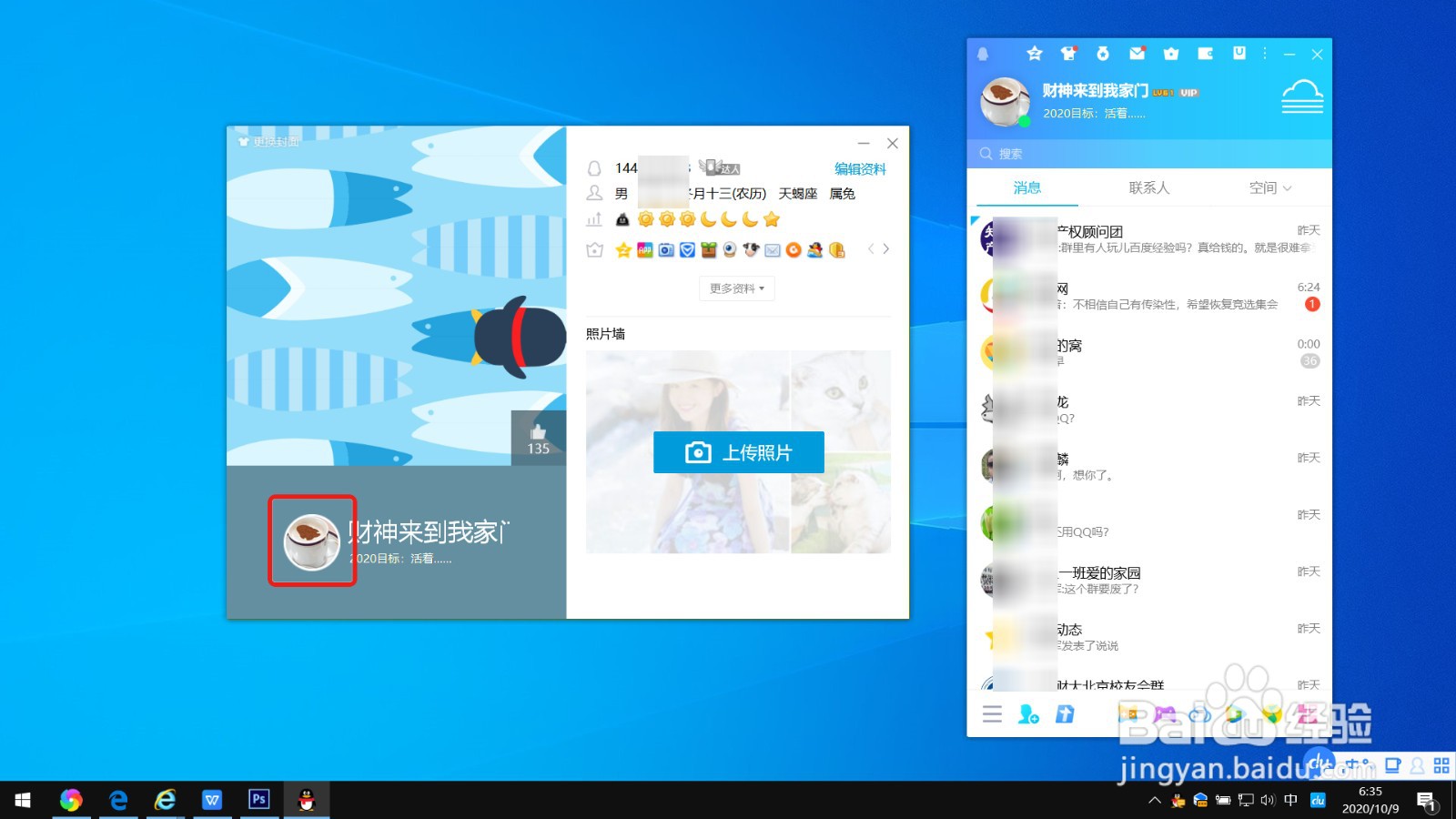Click inside the 搜索 search field
Viewport: 1456px width, 819px height.
[x=1092, y=153]
